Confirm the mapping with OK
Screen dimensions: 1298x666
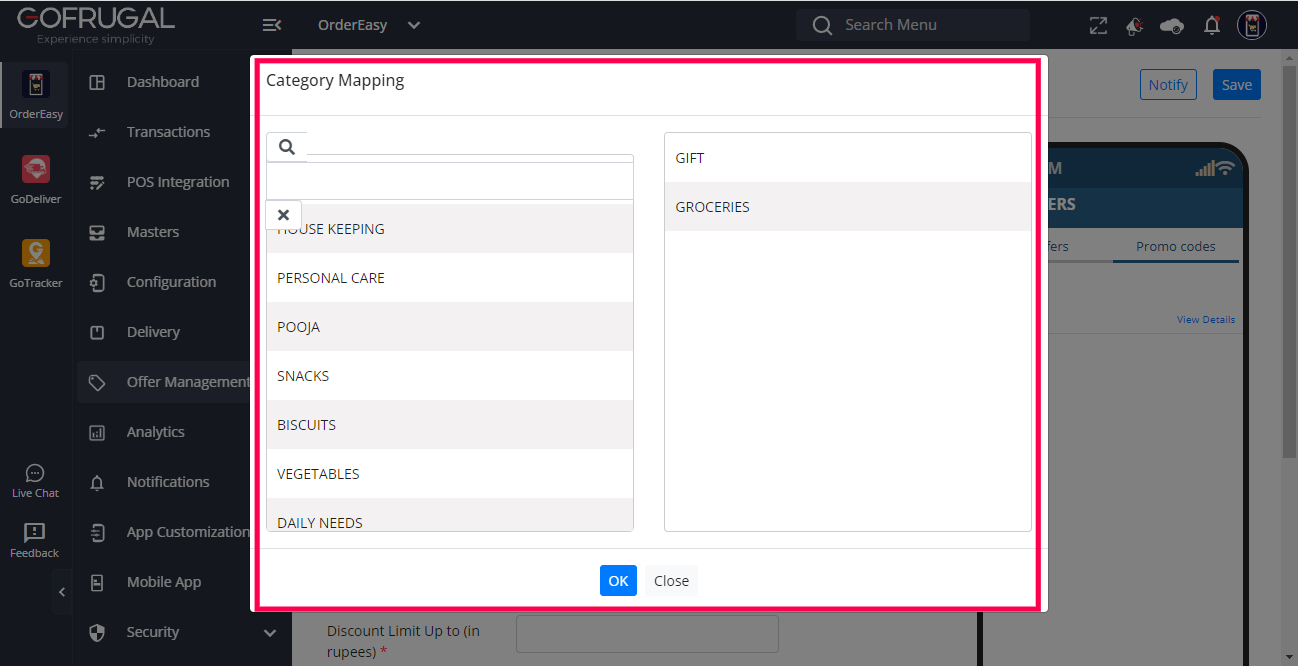click(618, 581)
